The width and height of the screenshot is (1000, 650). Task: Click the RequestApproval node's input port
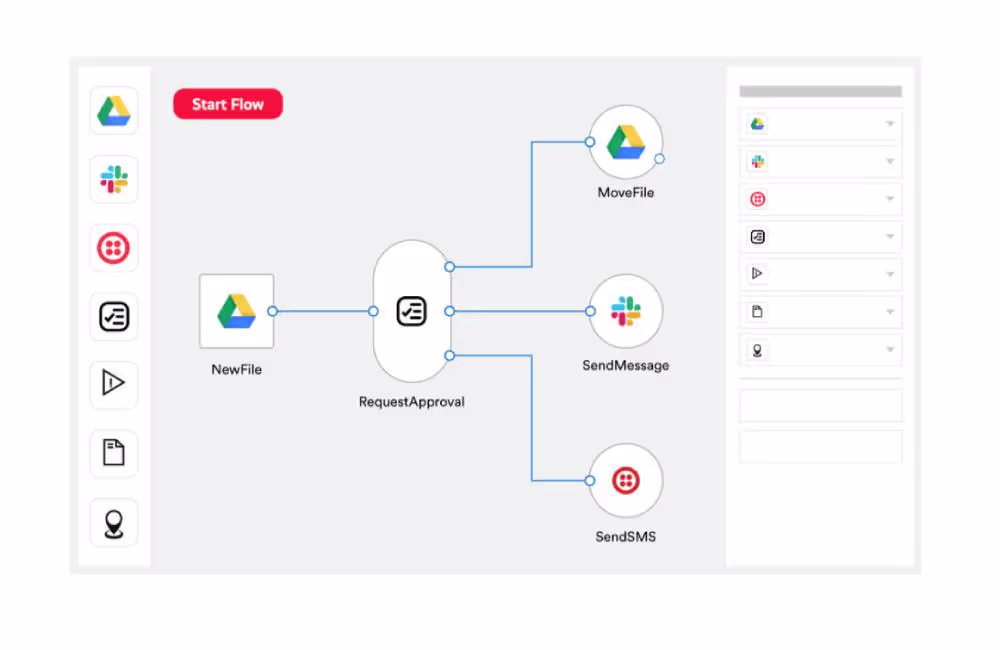[373, 311]
